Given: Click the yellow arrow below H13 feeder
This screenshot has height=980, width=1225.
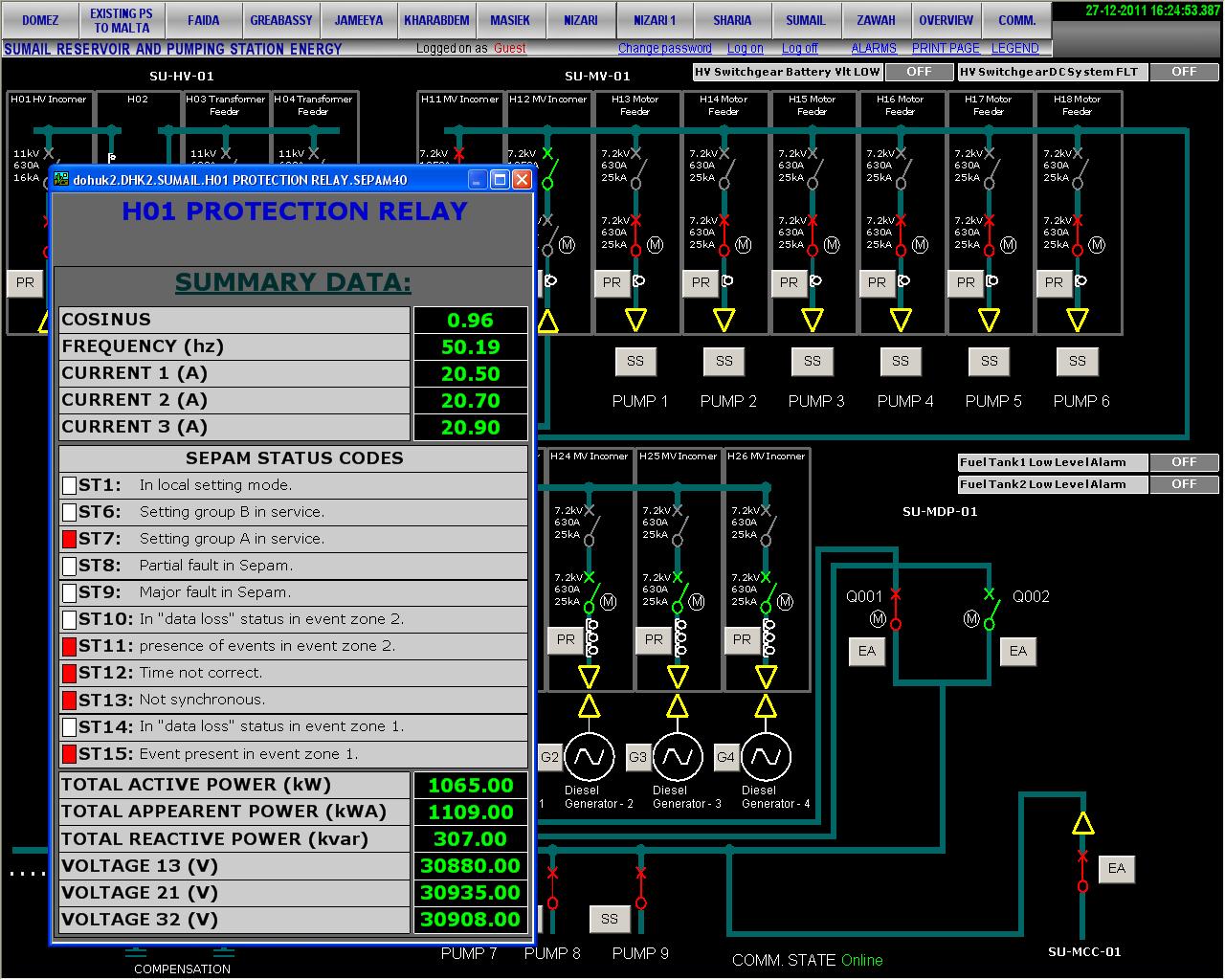Looking at the screenshot, I should [x=635, y=320].
